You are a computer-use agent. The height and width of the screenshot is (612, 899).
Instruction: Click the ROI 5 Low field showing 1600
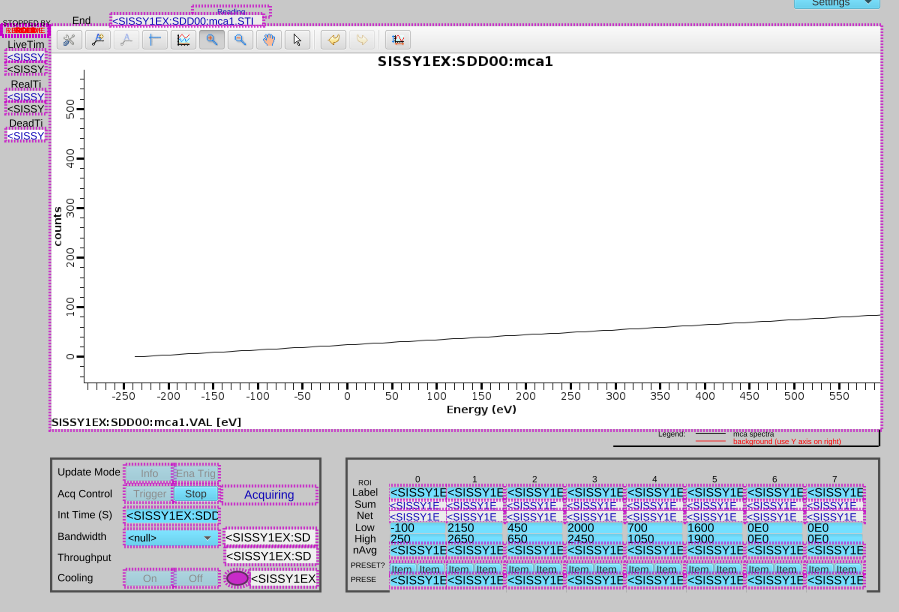tap(715, 528)
